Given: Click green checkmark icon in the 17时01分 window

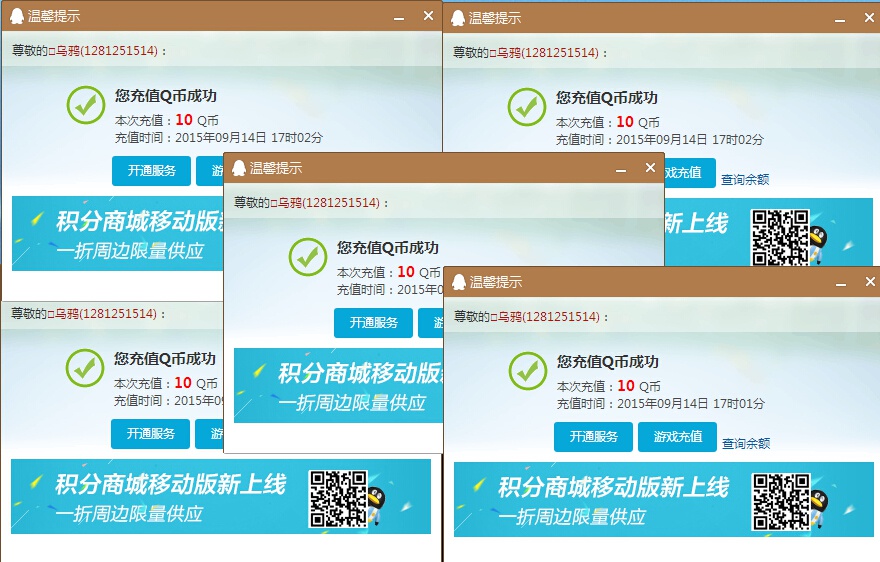Looking at the screenshot, I should [528, 371].
